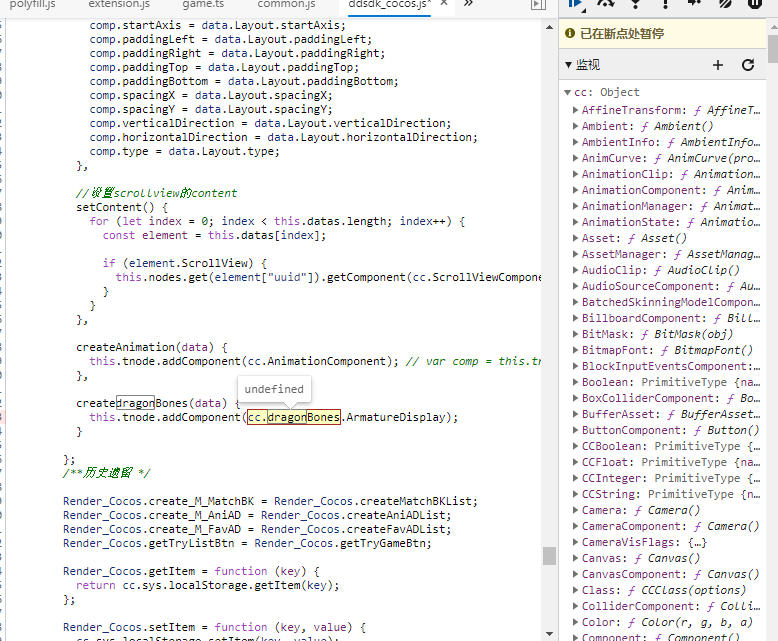Expand the AnimationClip property
778x641 pixels.
point(575,174)
